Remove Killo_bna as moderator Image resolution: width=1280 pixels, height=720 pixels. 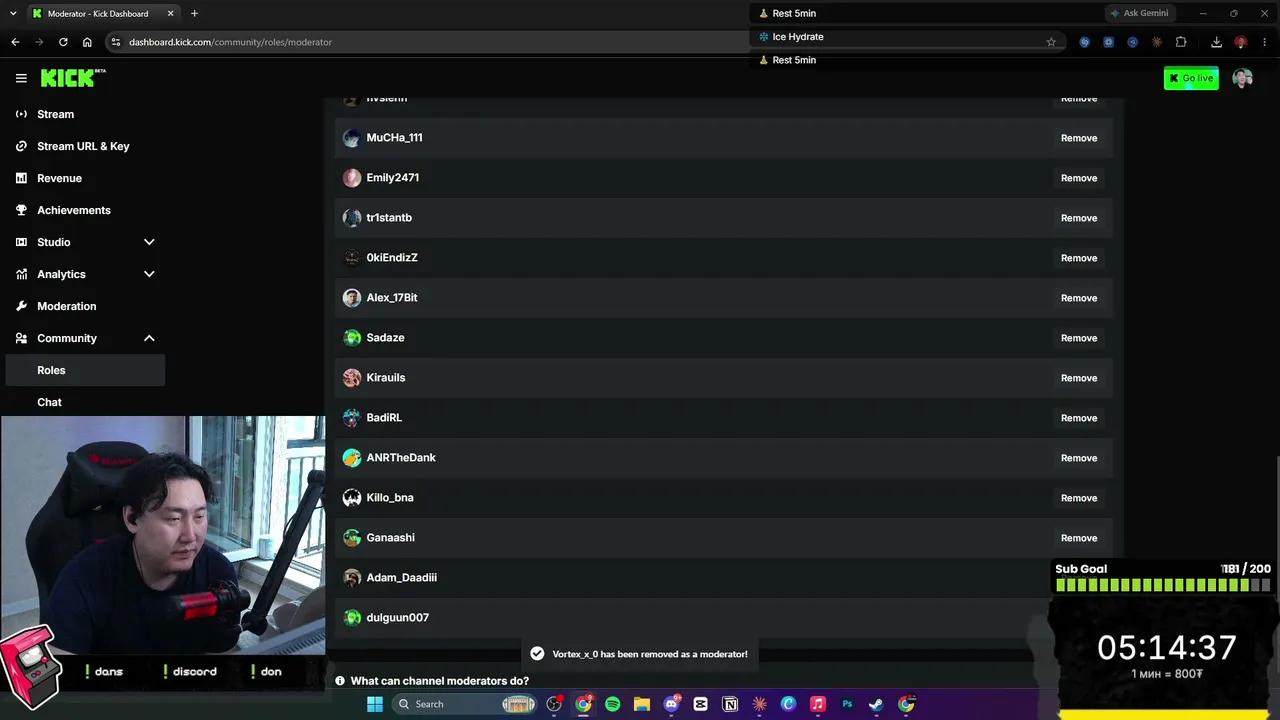1079,498
